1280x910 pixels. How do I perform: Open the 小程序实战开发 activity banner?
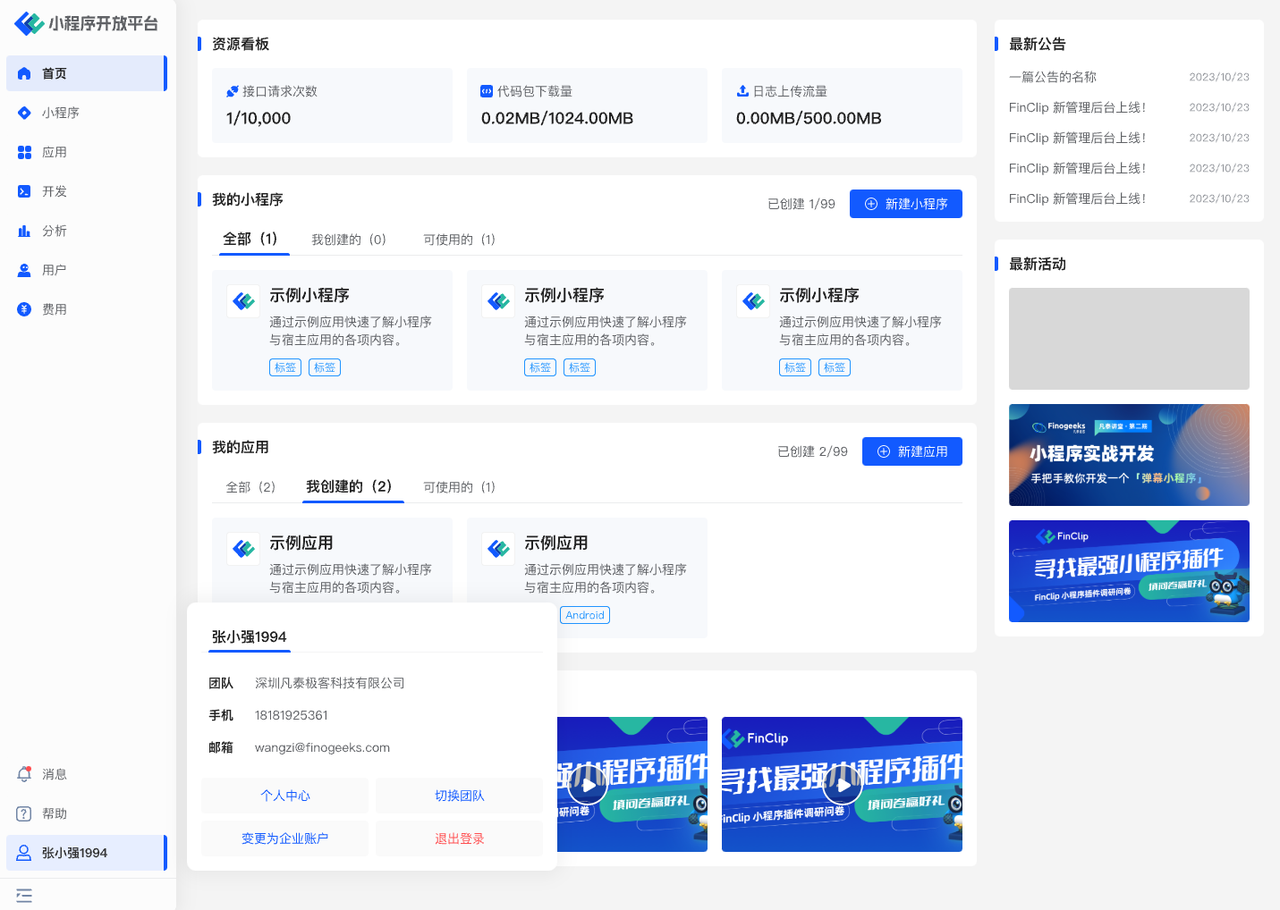[x=1128, y=455]
